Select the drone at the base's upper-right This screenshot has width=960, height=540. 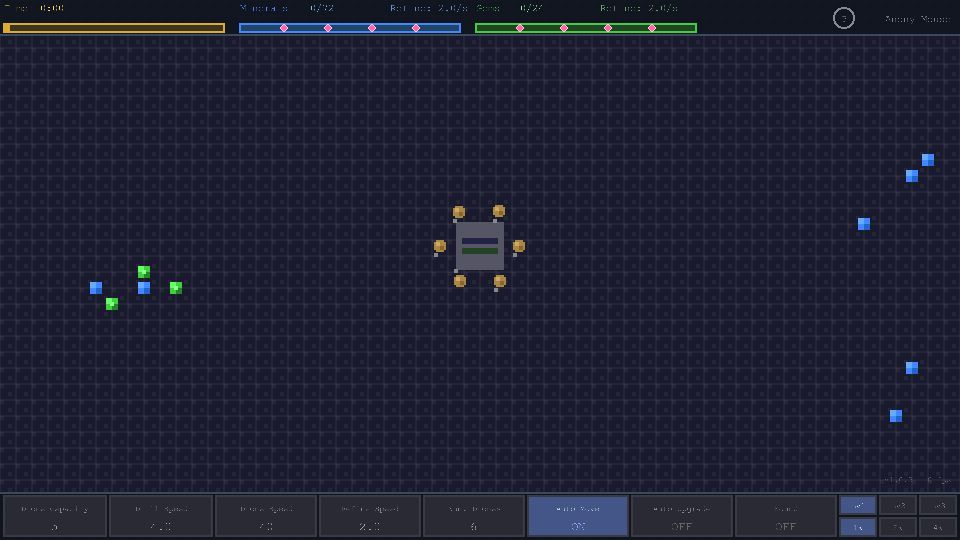coord(499,211)
